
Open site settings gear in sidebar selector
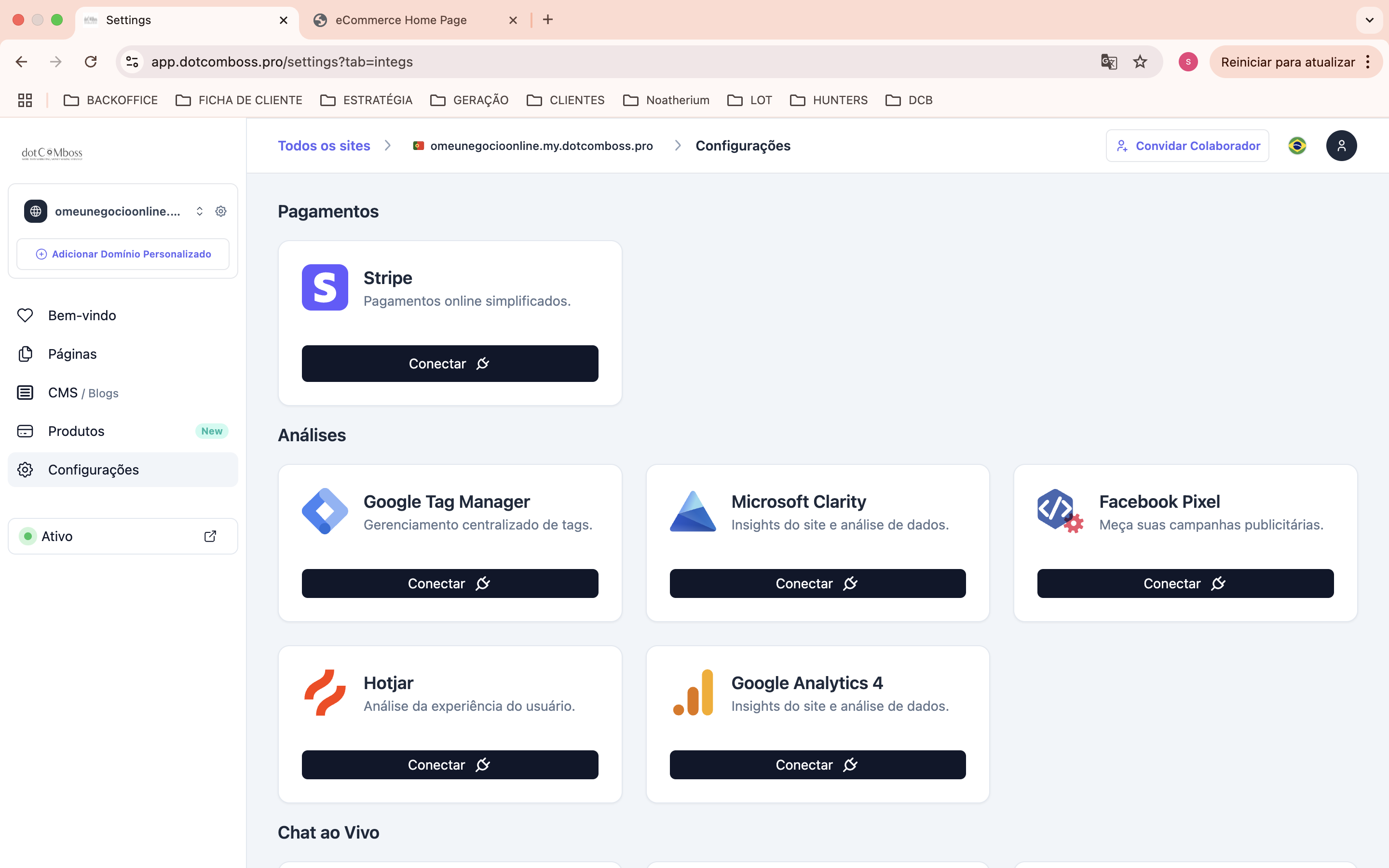221,211
